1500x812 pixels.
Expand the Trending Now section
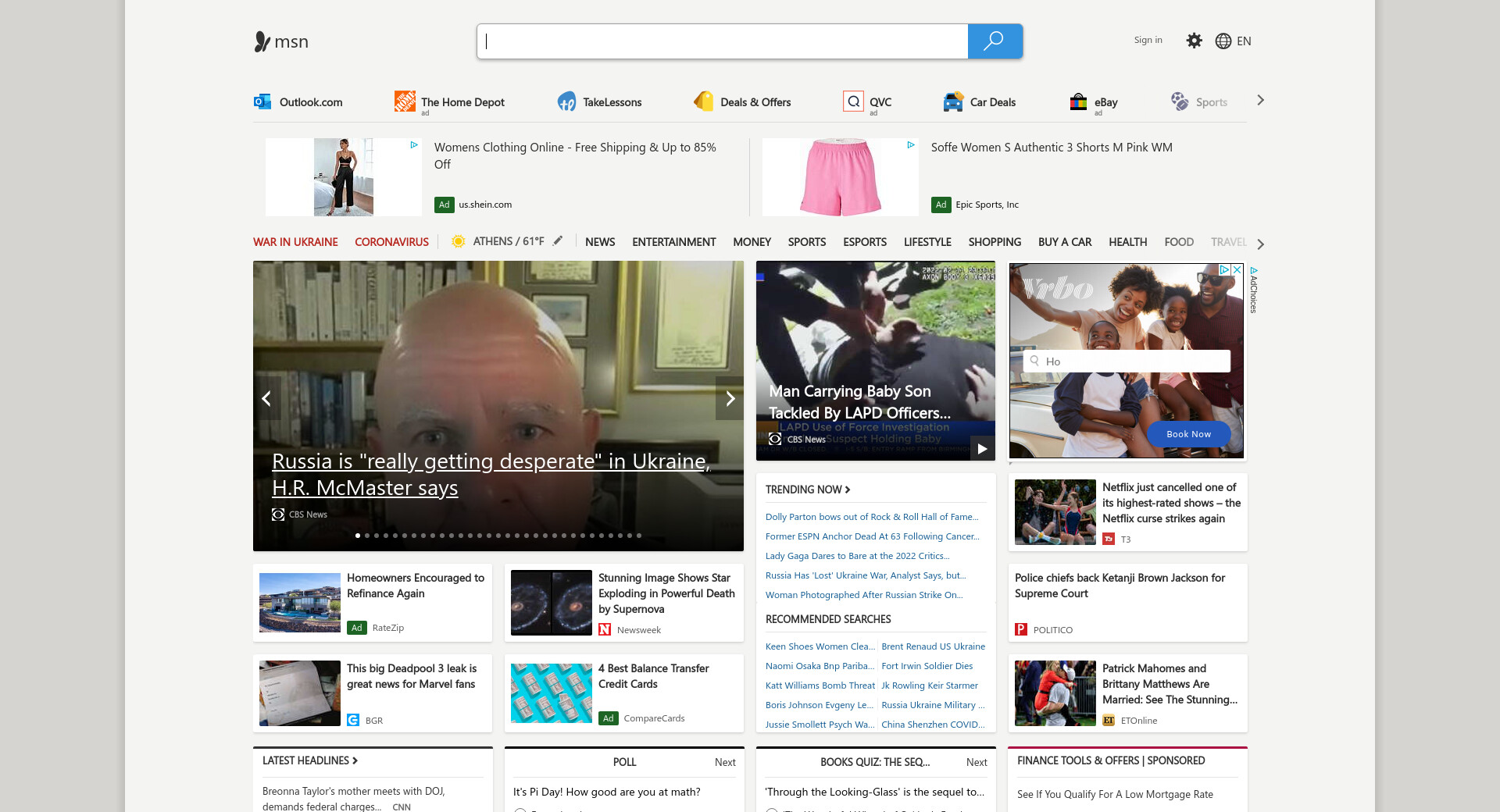tap(807, 490)
